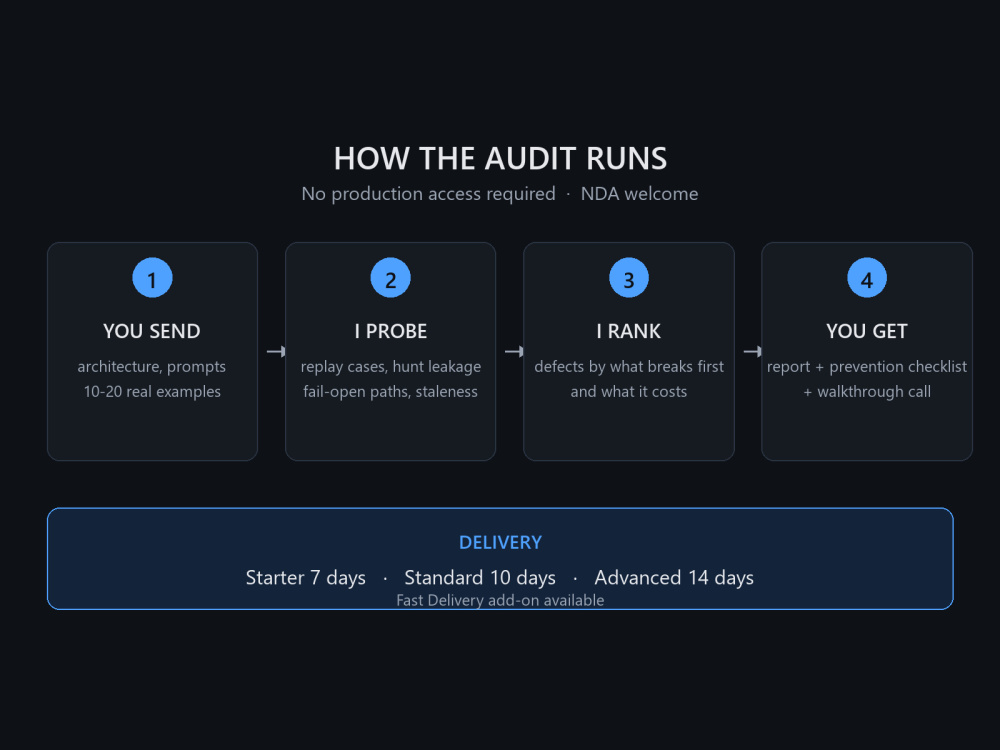The height and width of the screenshot is (750, 1000).
Task: Click 'Advanced 14 days' text
Action: [x=674, y=578]
